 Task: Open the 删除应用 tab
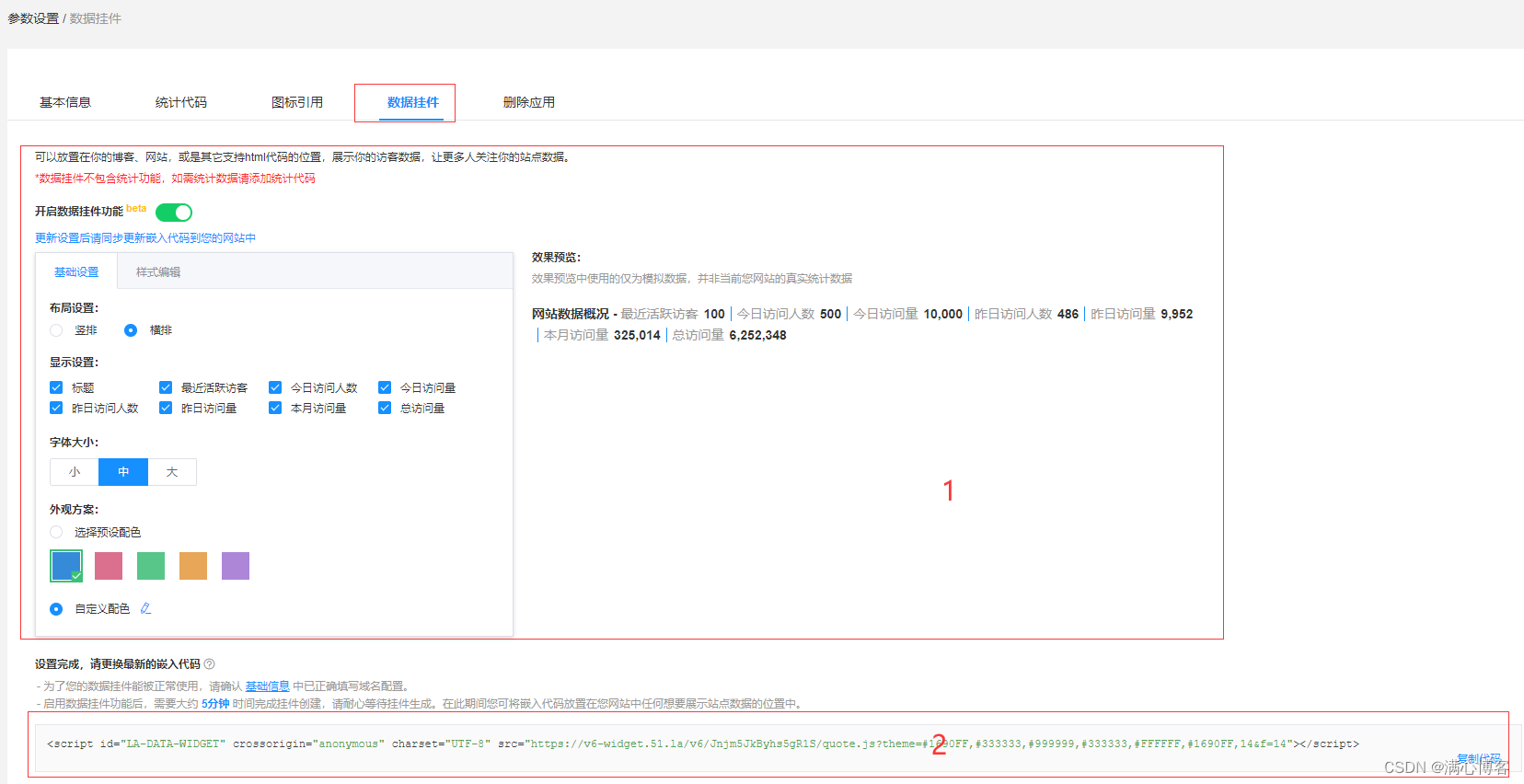click(x=529, y=102)
